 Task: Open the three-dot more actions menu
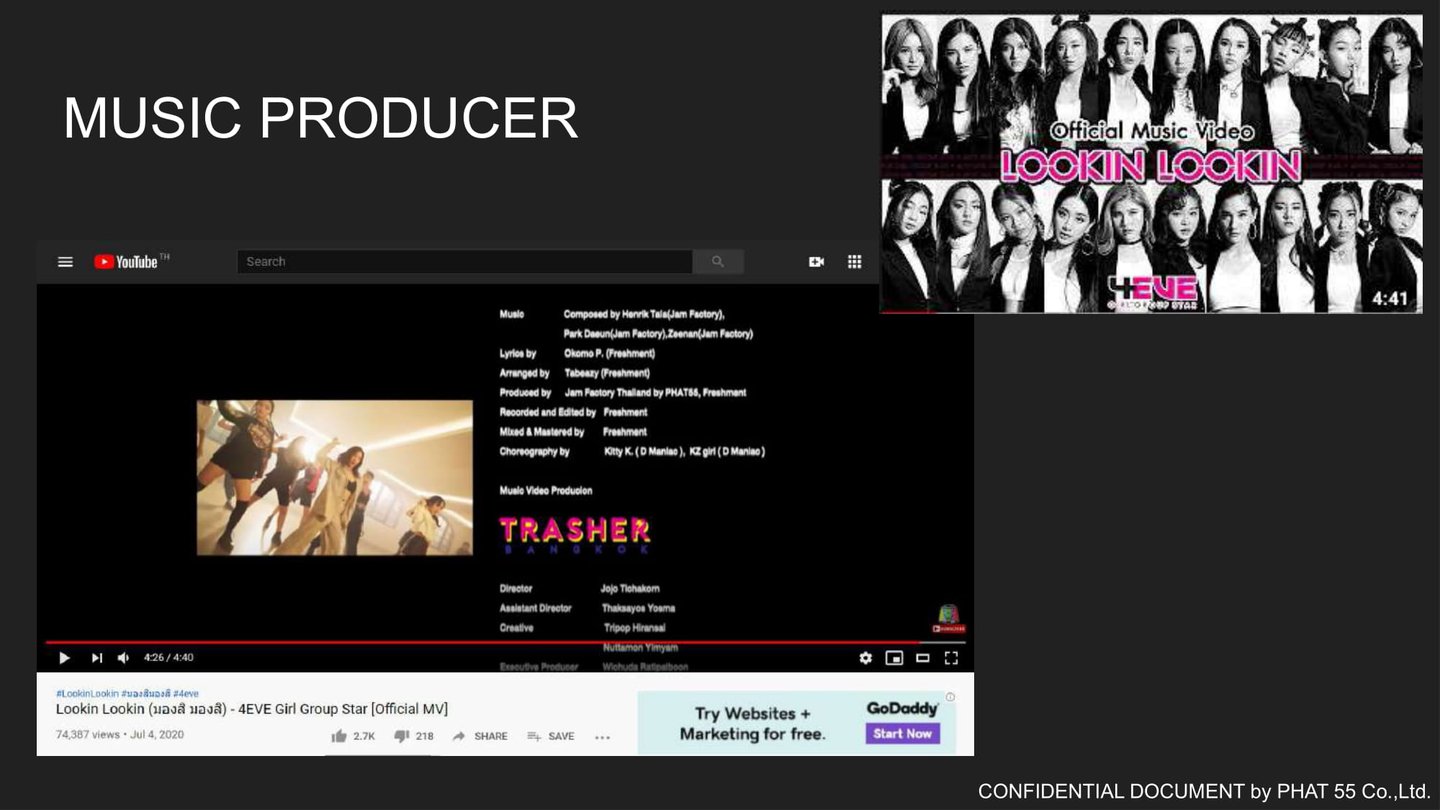[x=602, y=737]
